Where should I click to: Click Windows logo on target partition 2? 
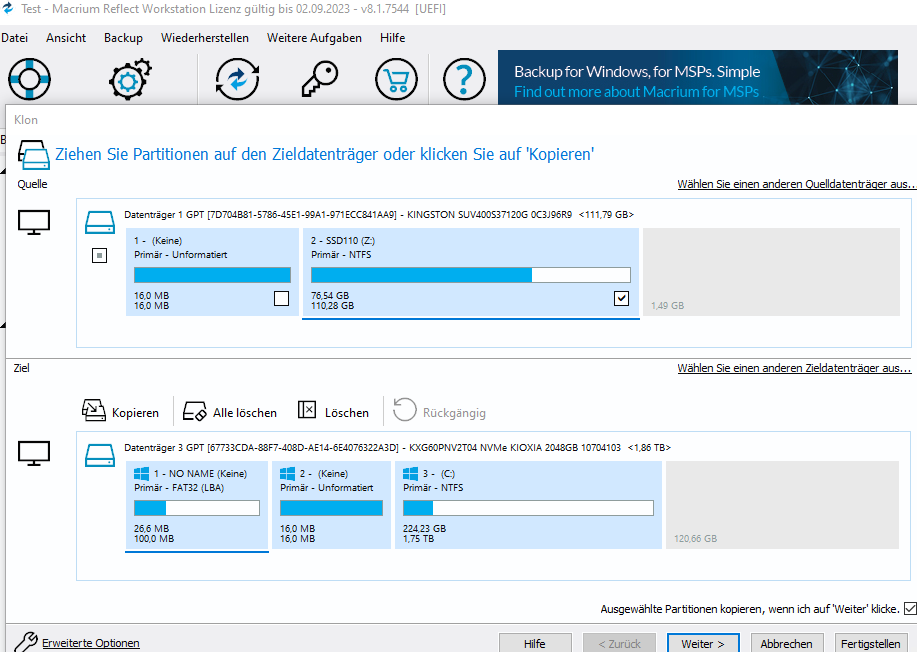tap(288, 474)
